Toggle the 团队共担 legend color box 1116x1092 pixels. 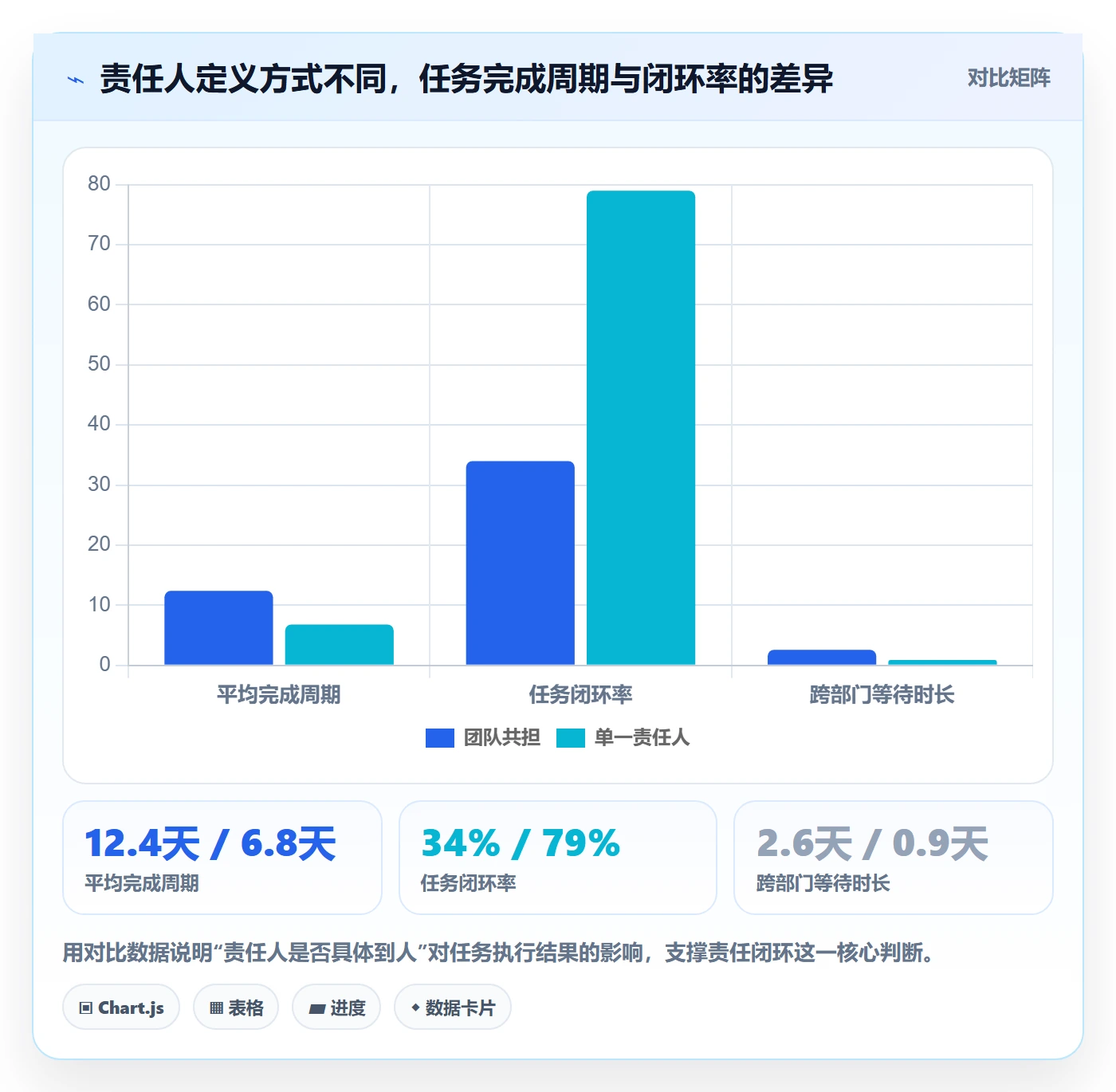click(440, 738)
